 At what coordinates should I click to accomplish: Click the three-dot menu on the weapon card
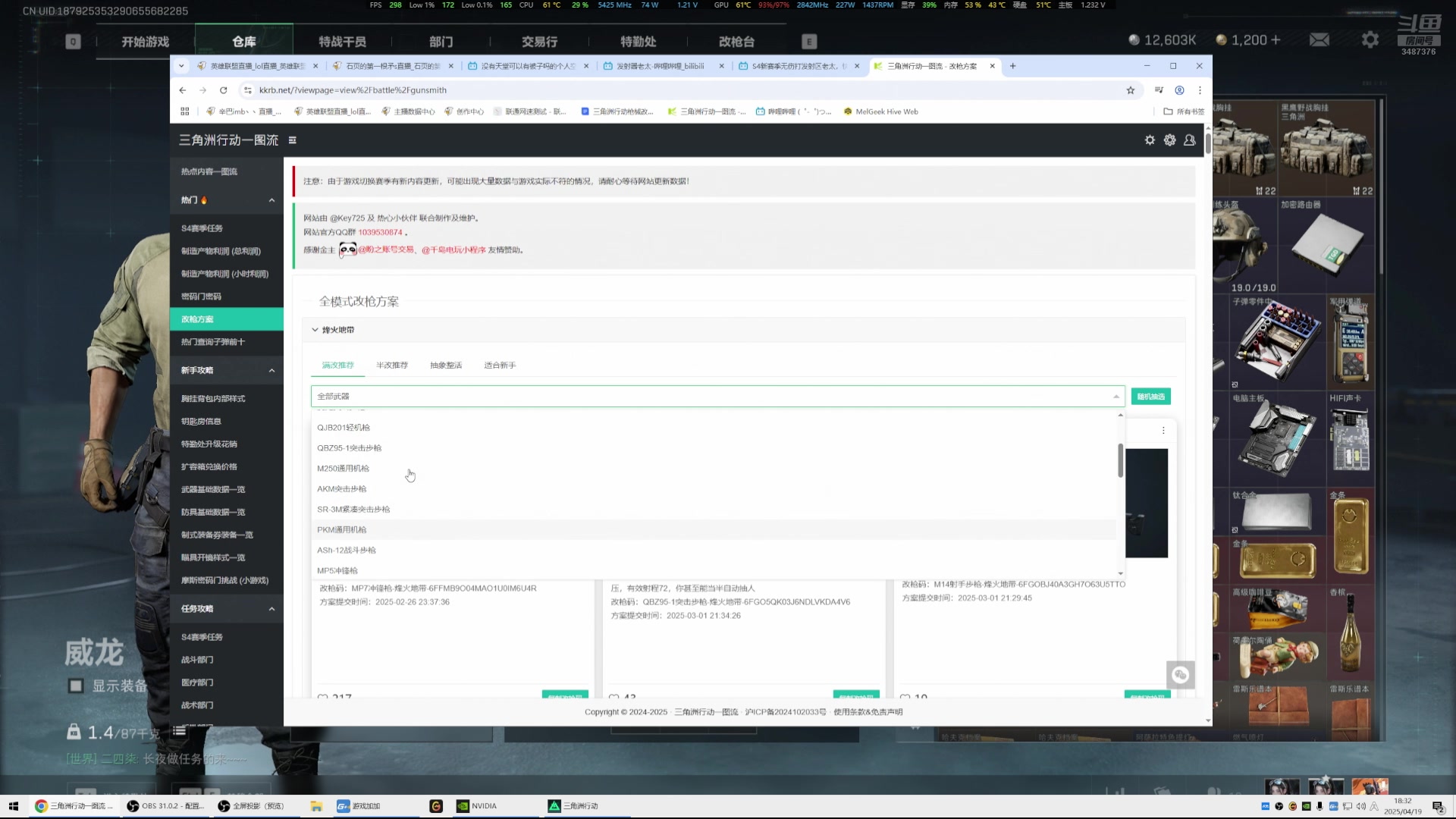(1163, 431)
